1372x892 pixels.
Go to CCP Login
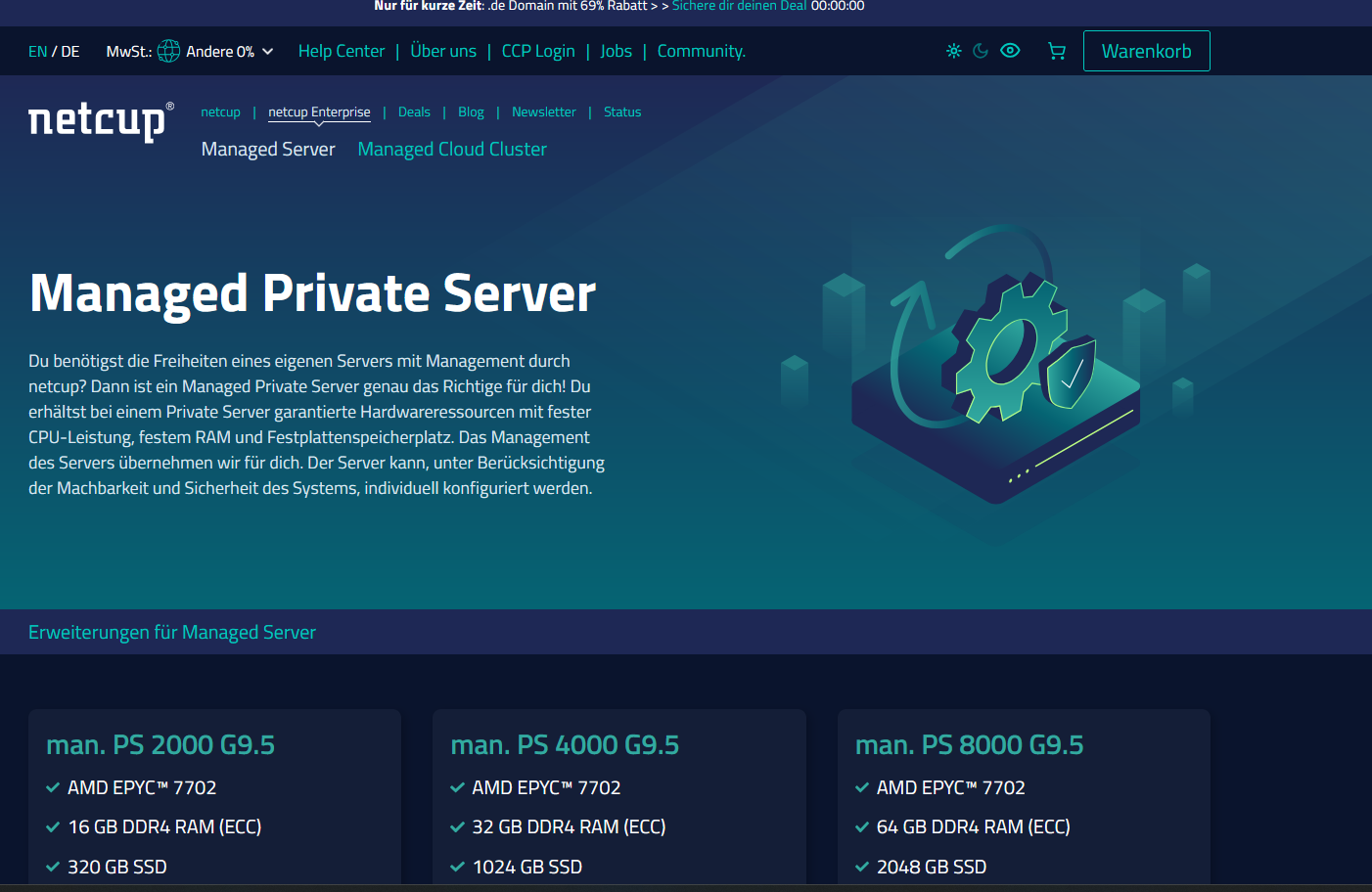537,51
